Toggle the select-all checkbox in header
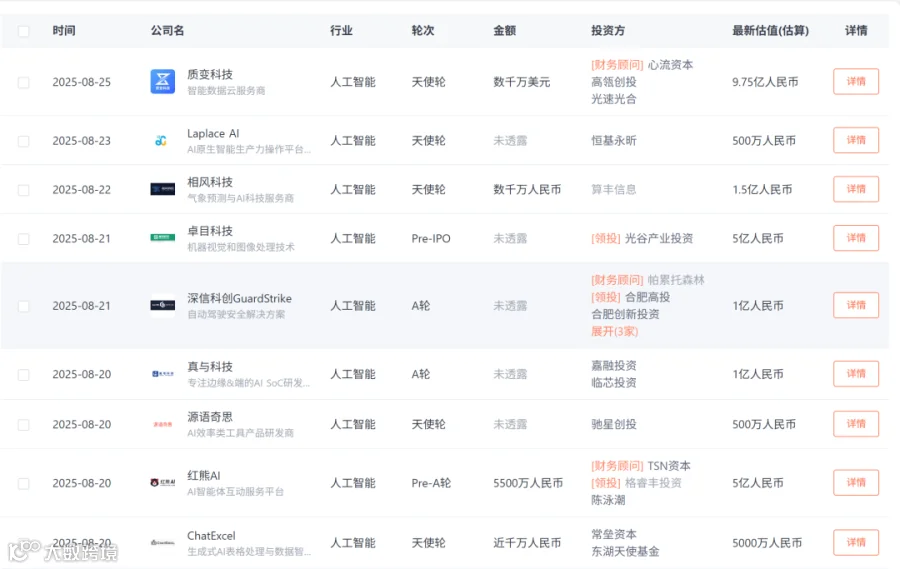 coord(24,31)
